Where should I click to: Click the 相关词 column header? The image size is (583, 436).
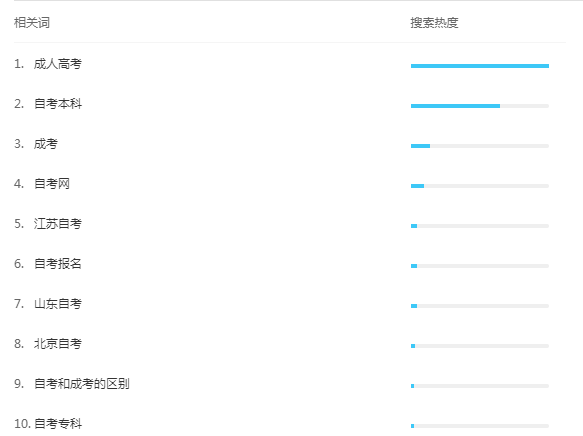tap(32, 23)
